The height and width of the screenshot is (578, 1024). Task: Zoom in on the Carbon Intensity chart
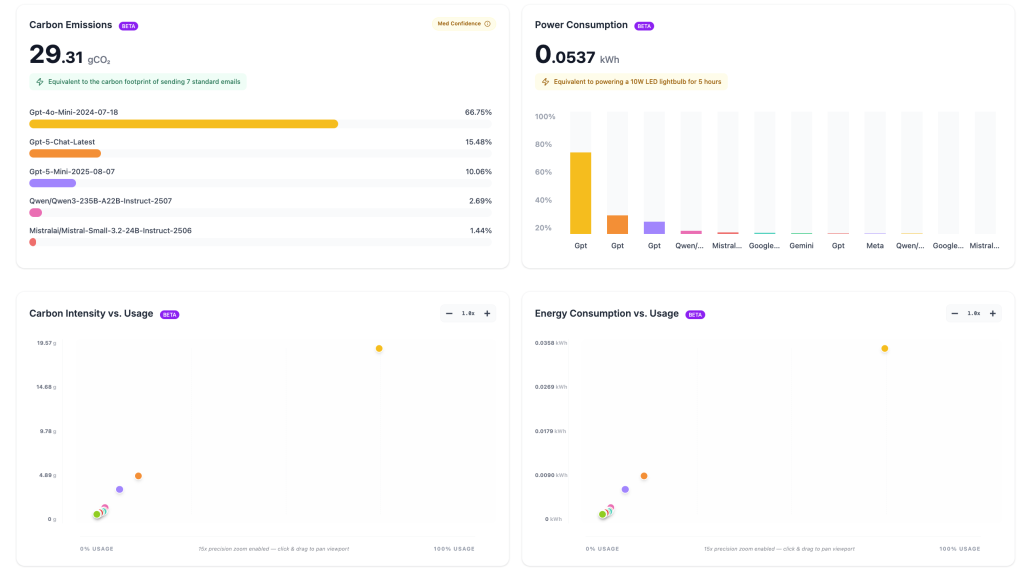pyautogui.click(x=487, y=312)
